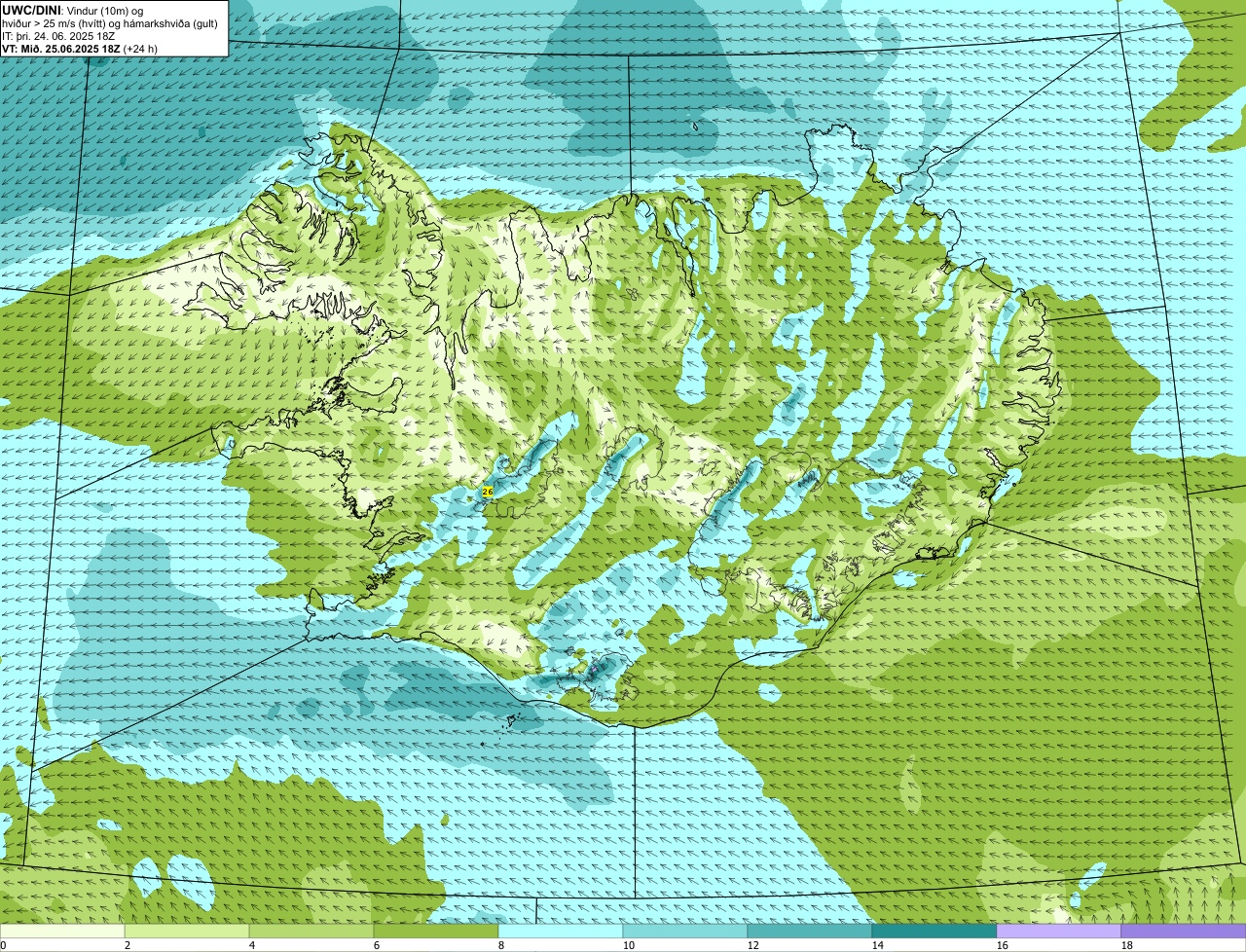This screenshot has width=1246, height=952.
Task: Click the "VT: Mið. 25.06.2025 18Z" valid time
Action: tap(61, 48)
